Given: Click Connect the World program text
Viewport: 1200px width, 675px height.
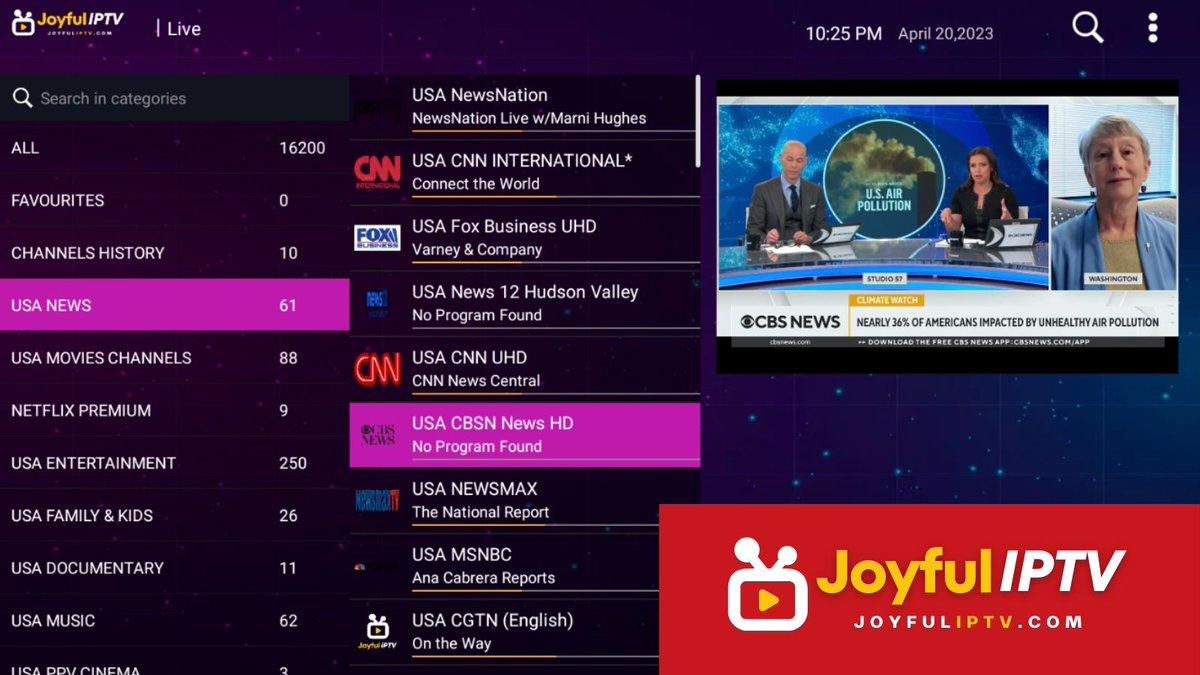Looking at the screenshot, I should pyautogui.click(x=476, y=184).
